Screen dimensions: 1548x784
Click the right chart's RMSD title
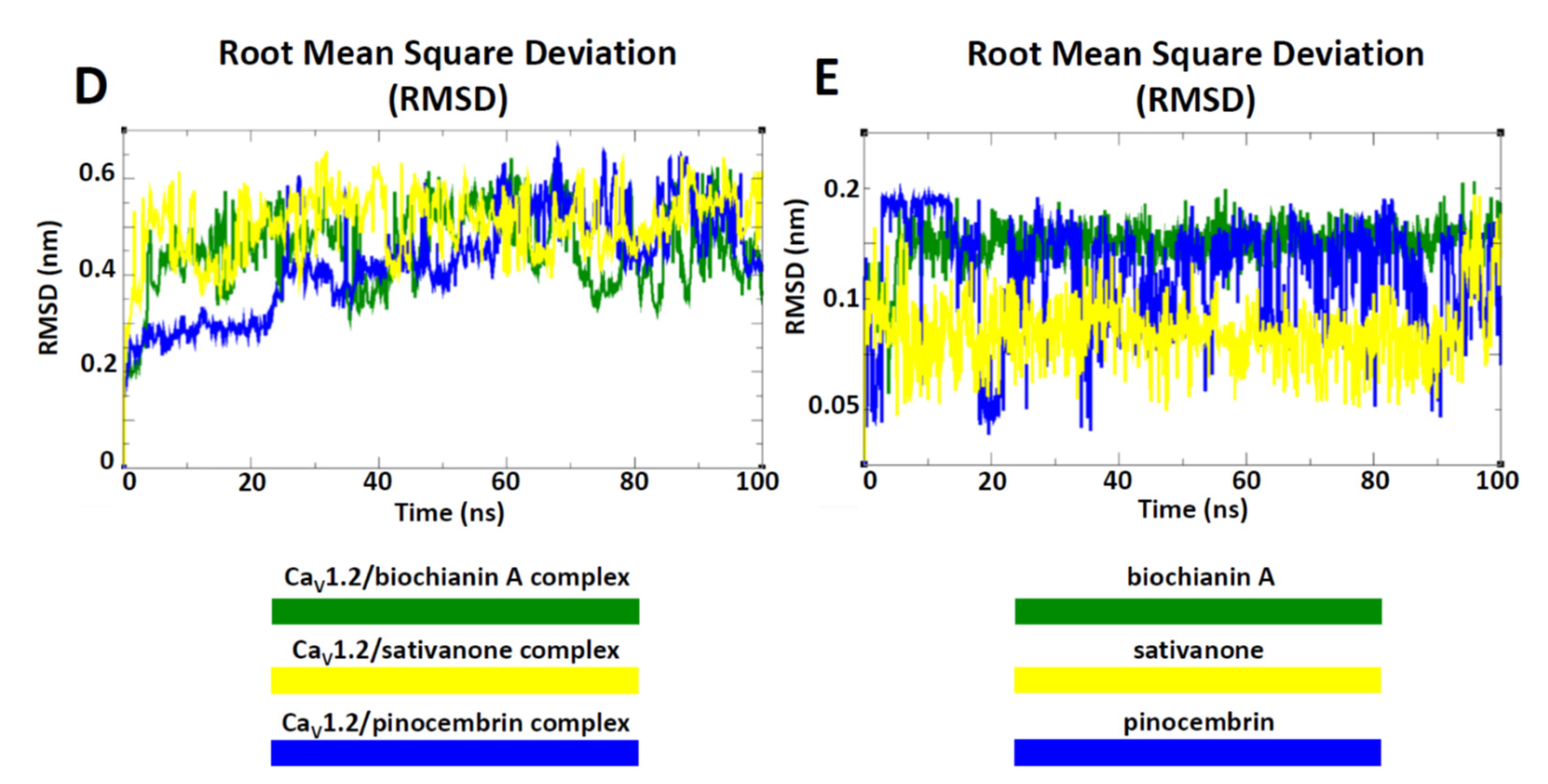coord(1195,76)
